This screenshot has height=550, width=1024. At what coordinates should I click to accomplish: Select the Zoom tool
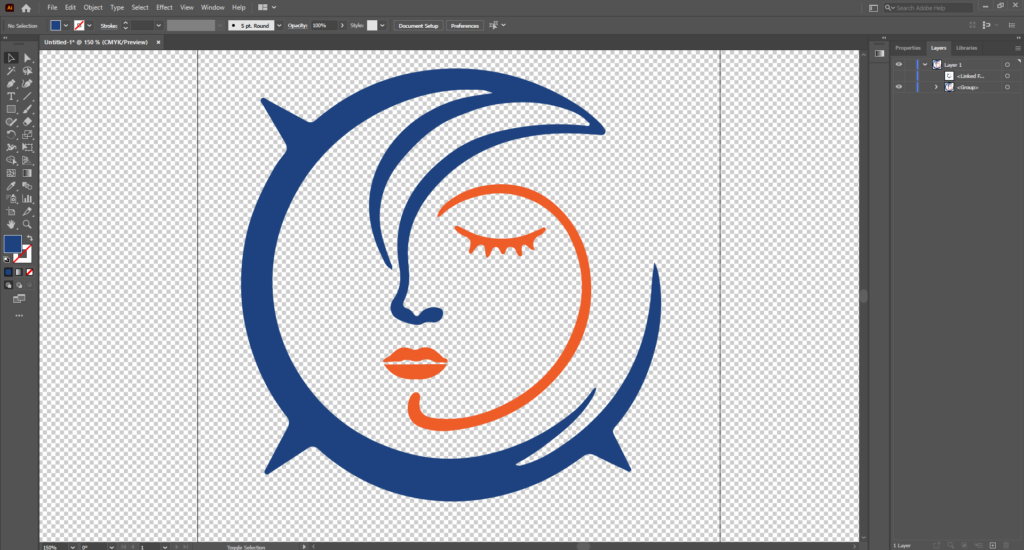click(27, 224)
